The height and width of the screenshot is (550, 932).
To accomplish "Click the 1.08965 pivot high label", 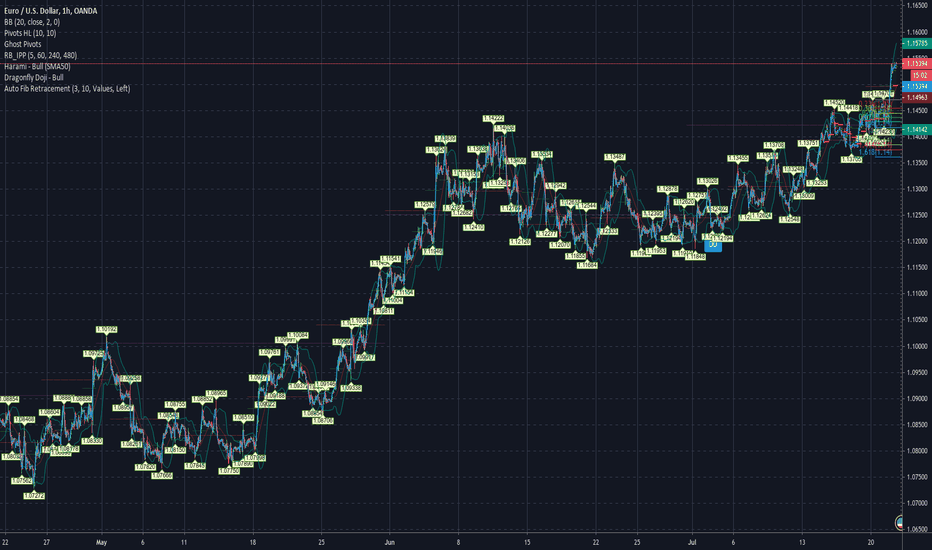I will 216,394.
